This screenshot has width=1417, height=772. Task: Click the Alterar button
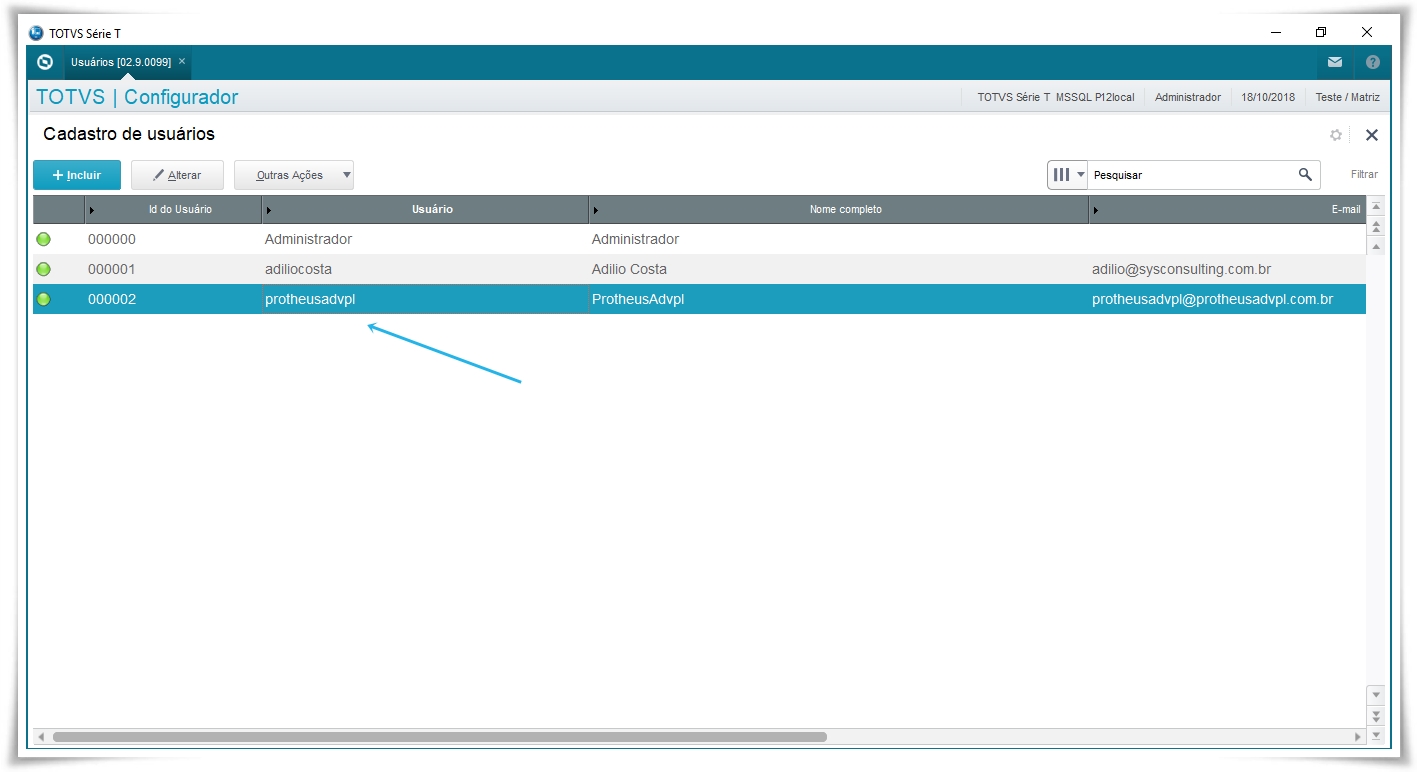(177, 175)
